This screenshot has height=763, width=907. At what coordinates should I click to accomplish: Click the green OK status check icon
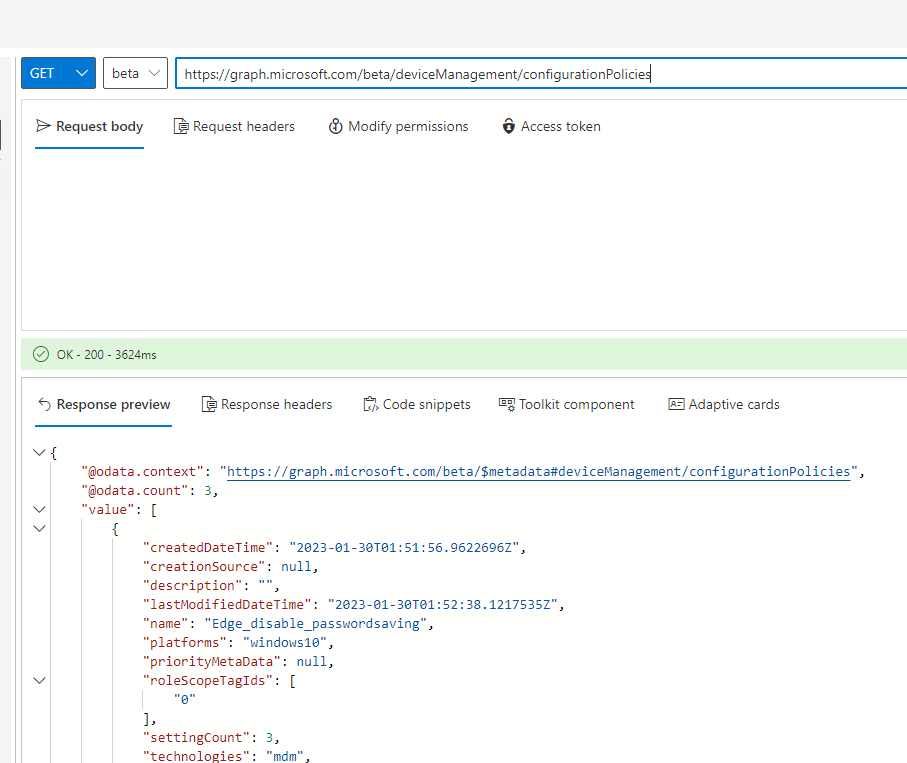[41, 354]
